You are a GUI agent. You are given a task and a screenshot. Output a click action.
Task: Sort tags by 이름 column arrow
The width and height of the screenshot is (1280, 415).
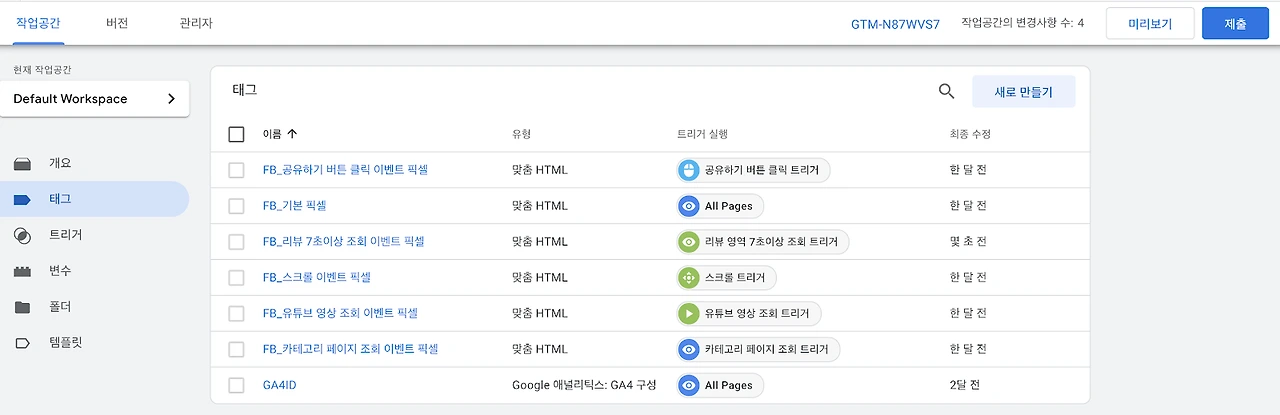click(292, 133)
